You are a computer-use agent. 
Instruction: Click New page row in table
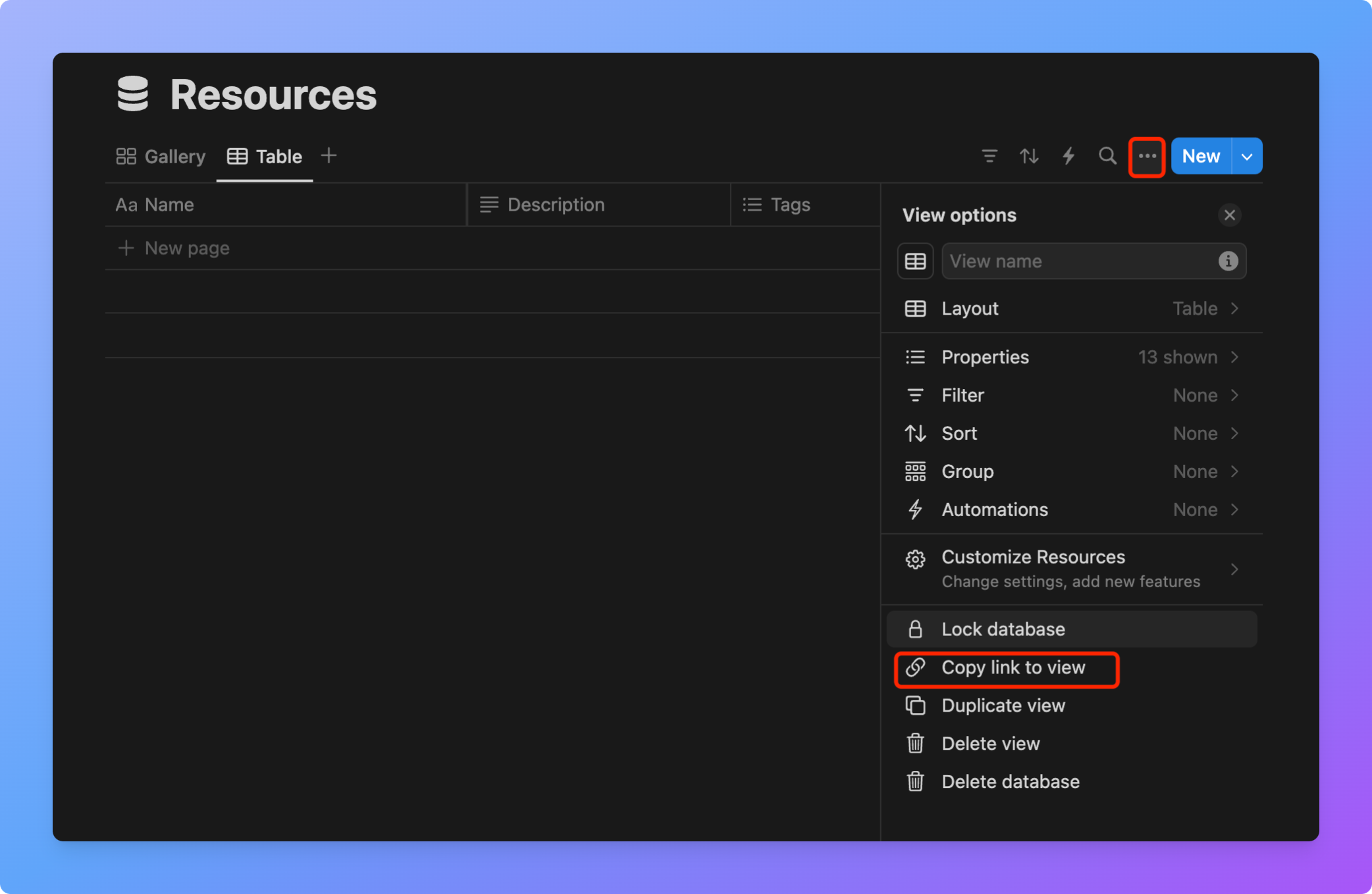coord(187,248)
